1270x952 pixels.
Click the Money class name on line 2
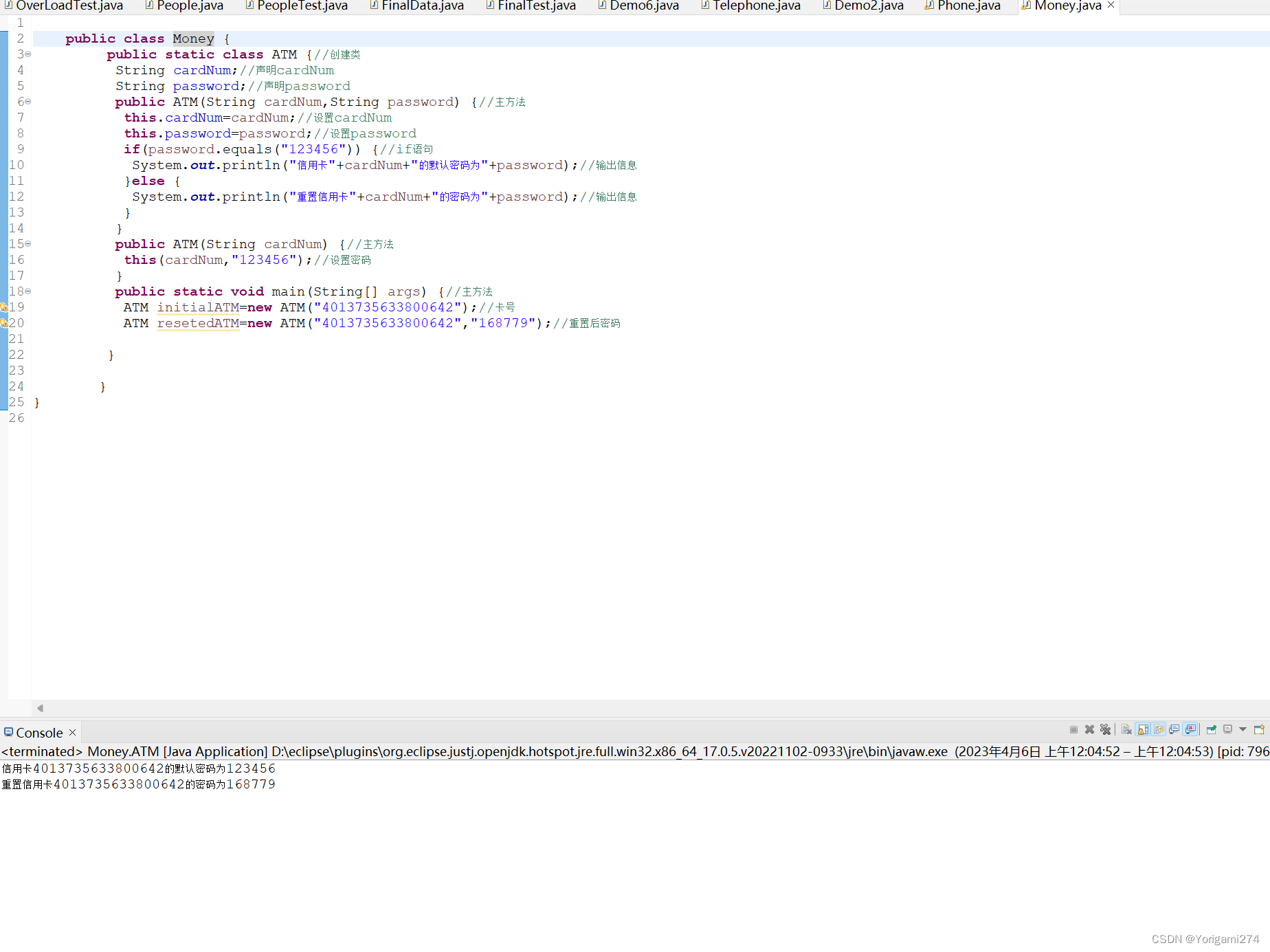coord(193,38)
